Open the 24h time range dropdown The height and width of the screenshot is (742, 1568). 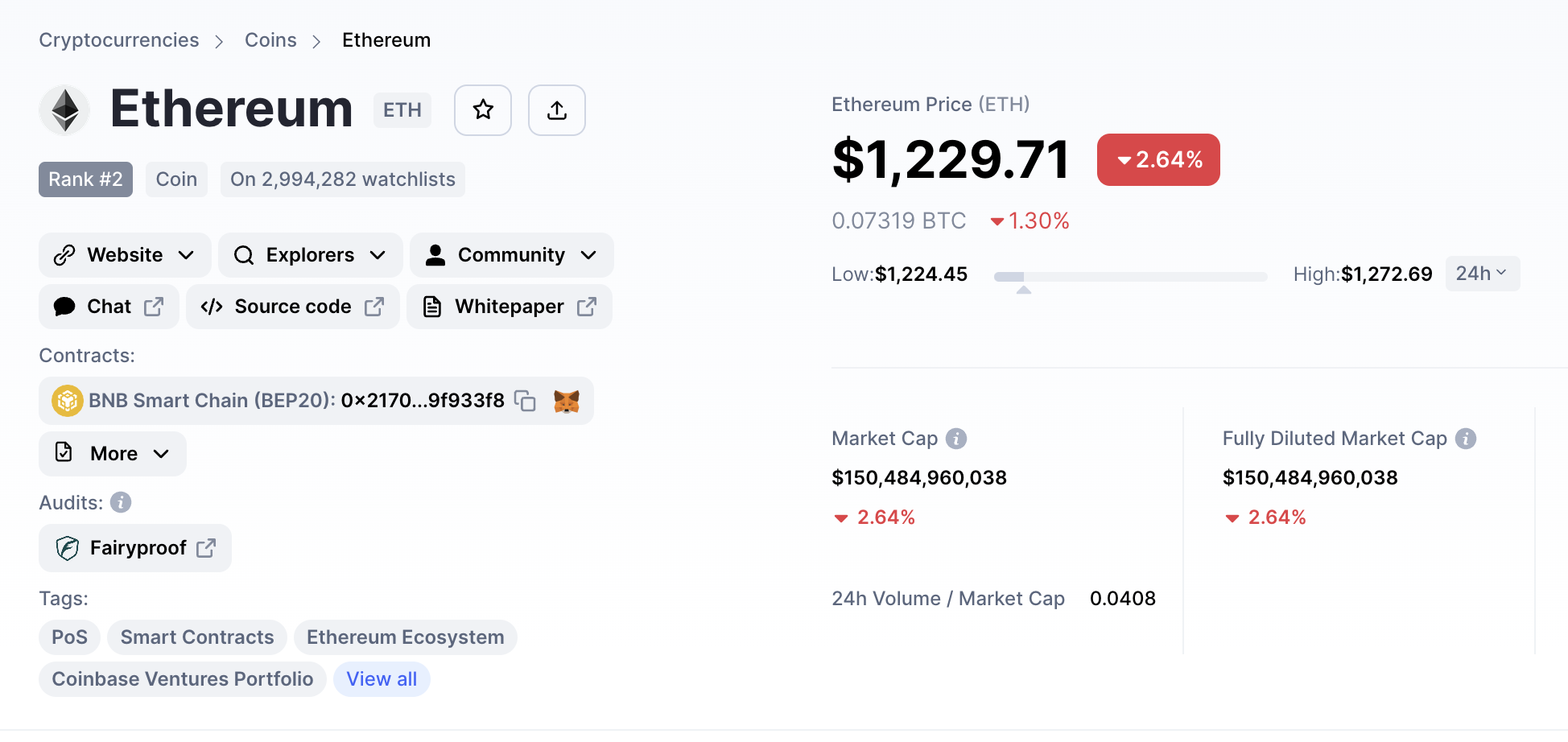[1483, 274]
